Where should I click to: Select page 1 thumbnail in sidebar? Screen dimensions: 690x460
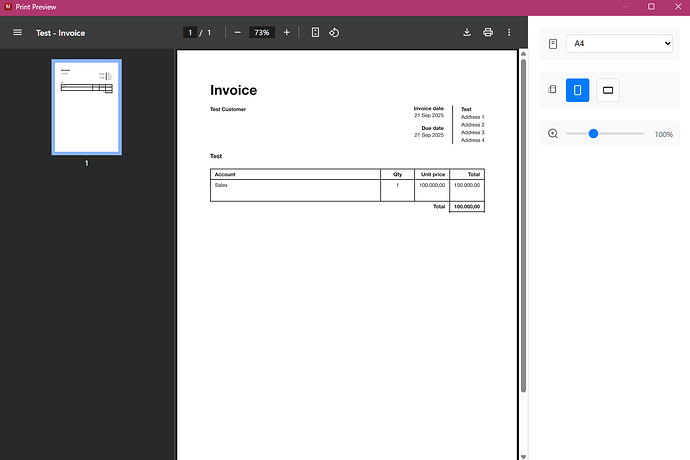tap(87, 107)
